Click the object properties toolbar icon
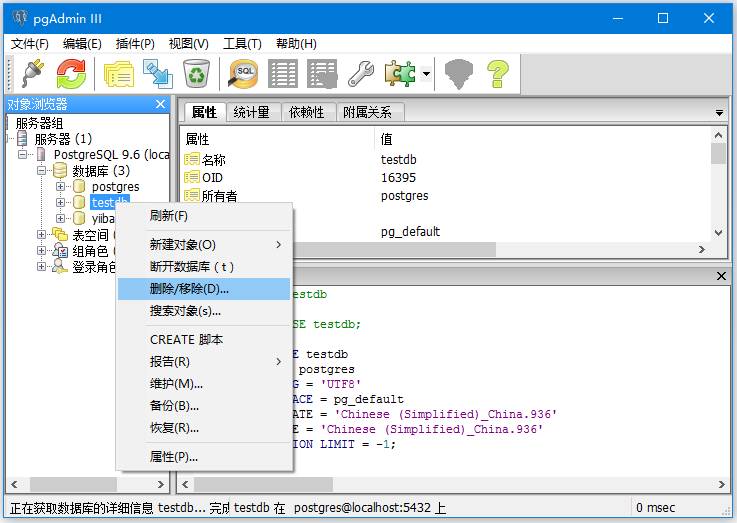This screenshot has width=737, height=523. coord(119,73)
